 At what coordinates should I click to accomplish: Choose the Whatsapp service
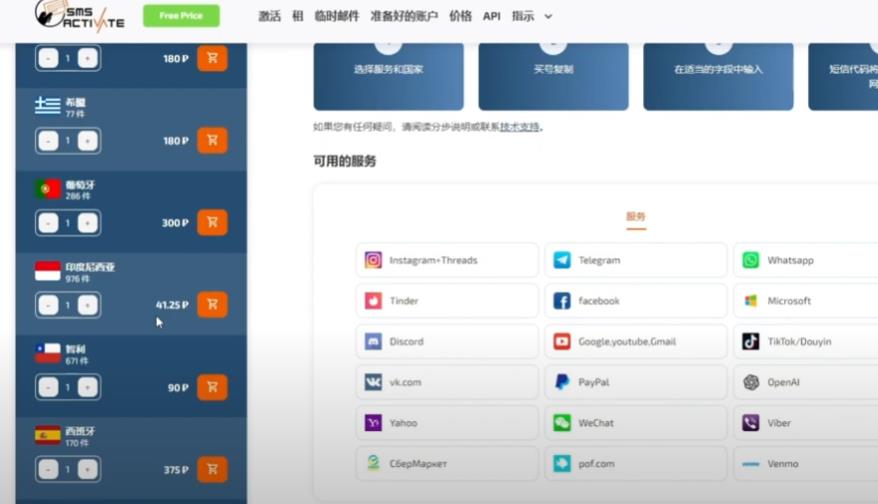tap(806, 260)
